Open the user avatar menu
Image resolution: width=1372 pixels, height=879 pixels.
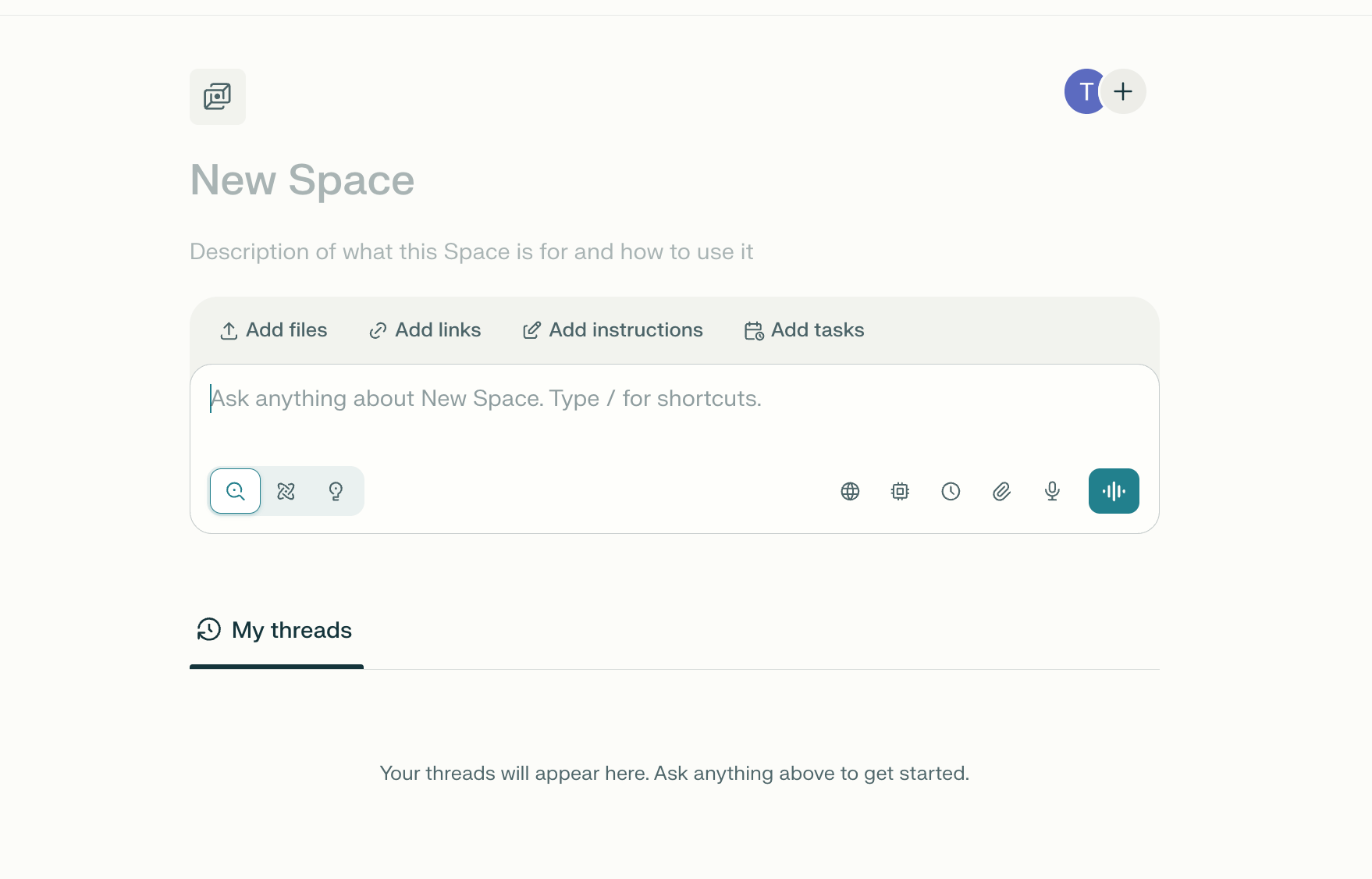coord(1085,91)
